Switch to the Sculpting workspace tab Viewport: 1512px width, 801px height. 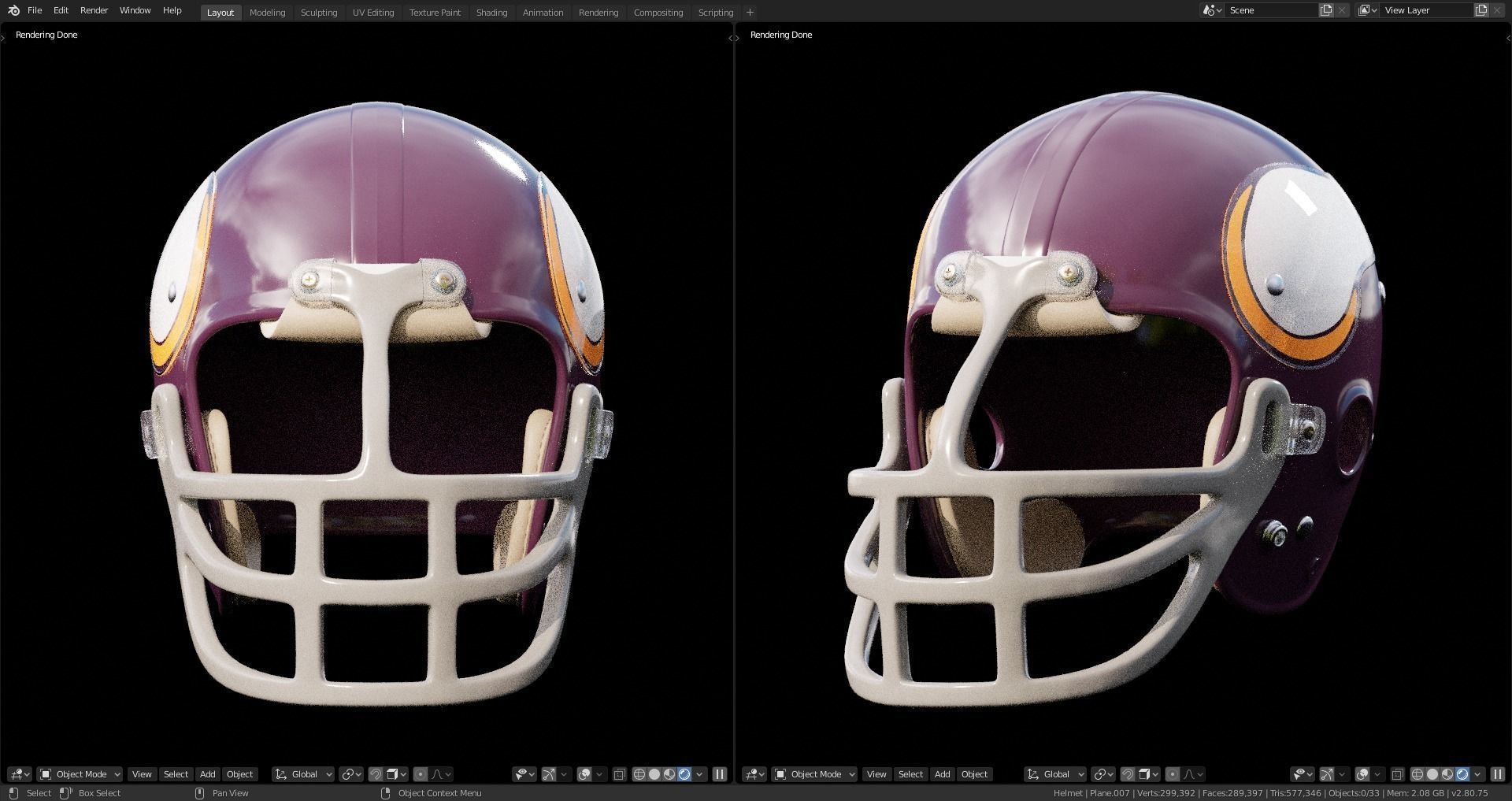point(319,13)
